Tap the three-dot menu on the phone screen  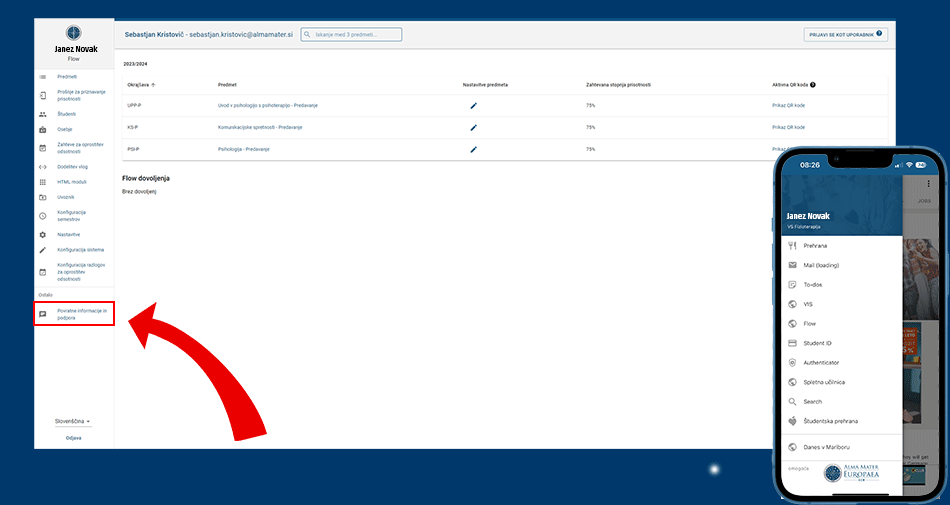[928, 184]
